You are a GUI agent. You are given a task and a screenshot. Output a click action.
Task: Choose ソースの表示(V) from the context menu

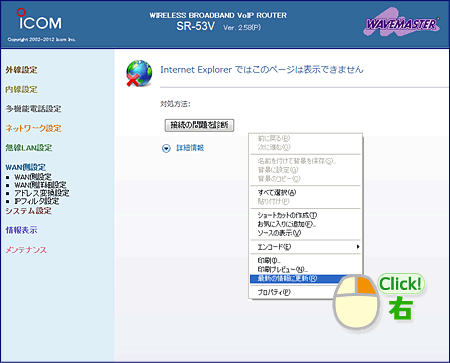[305, 233]
